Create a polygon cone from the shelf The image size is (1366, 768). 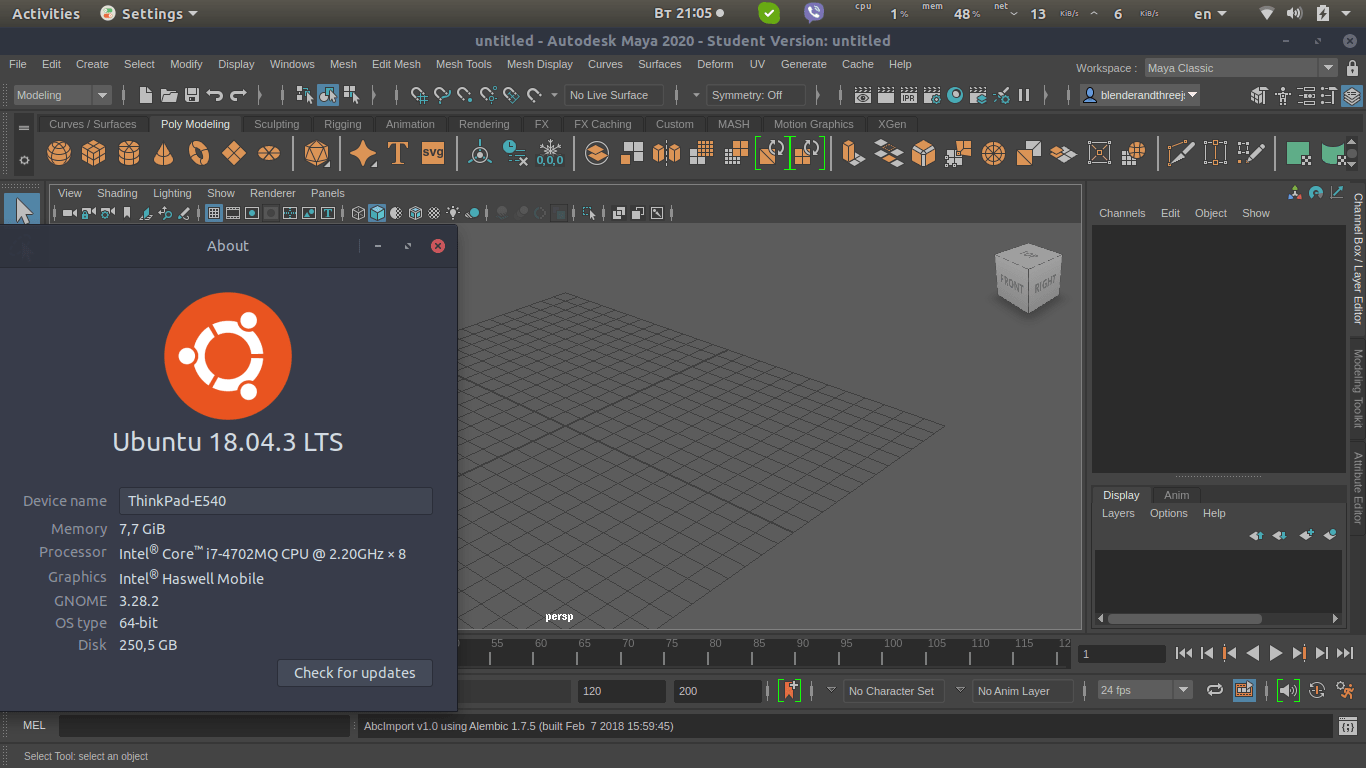(164, 153)
